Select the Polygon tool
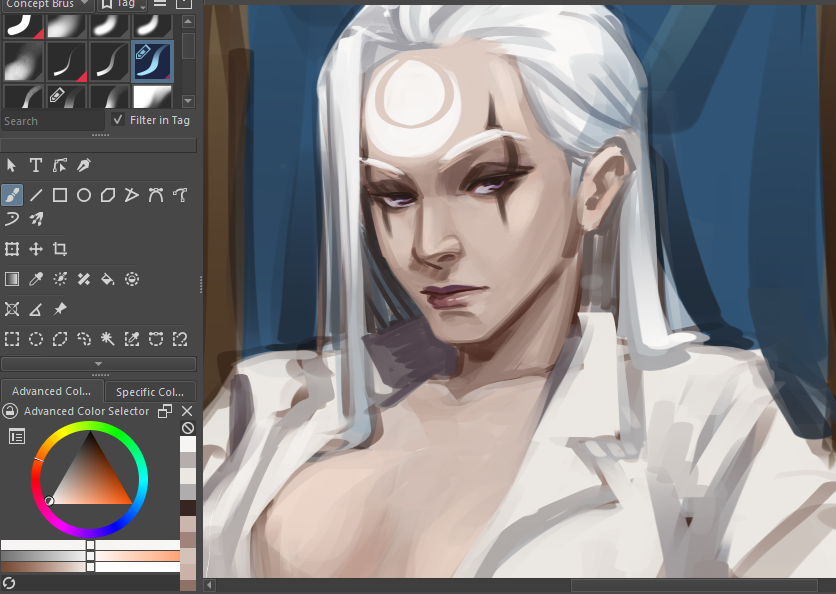This screenshot has width=836, height=594. pyautogui.click(x=108, y=195)
